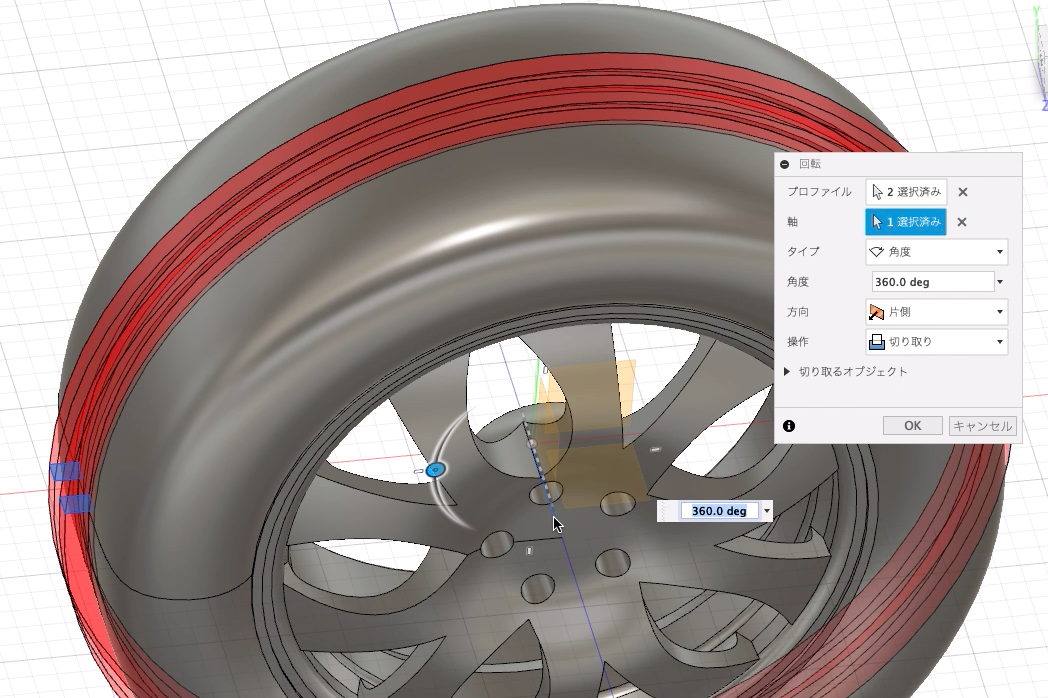This screenshot has width=1048, height=698.
Task: Click the キャンセル button
Action: [982, 426]
